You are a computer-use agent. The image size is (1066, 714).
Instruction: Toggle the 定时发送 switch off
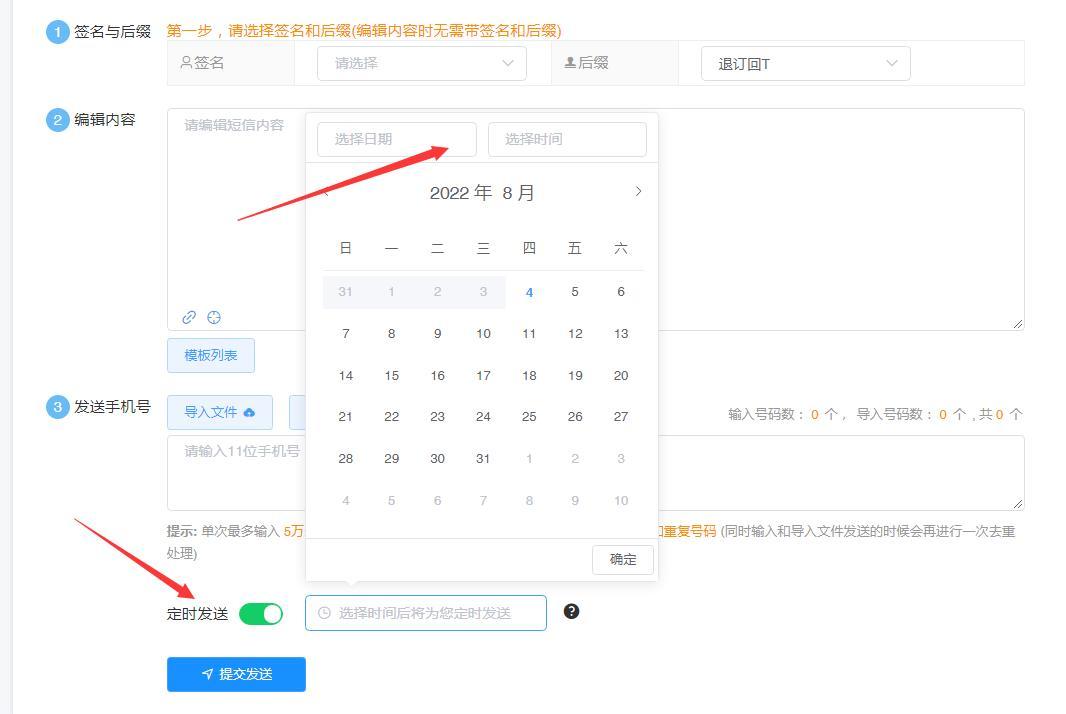pyautogui.click(x=261, y=614)
